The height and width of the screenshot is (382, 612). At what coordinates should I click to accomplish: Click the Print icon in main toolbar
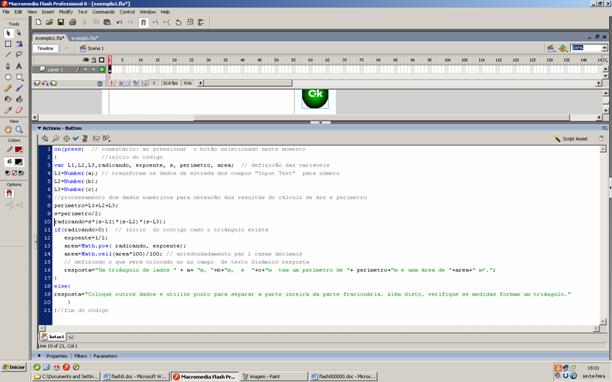73,22
